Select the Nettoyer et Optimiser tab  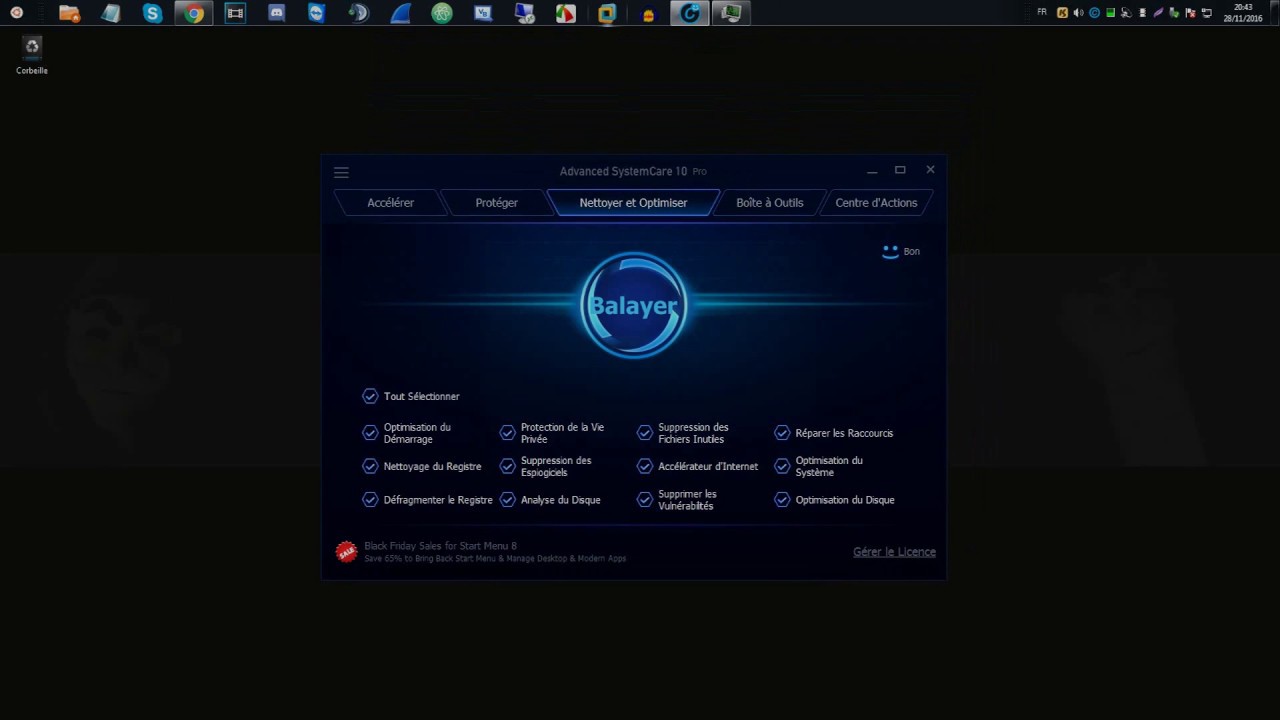point(633,202)
